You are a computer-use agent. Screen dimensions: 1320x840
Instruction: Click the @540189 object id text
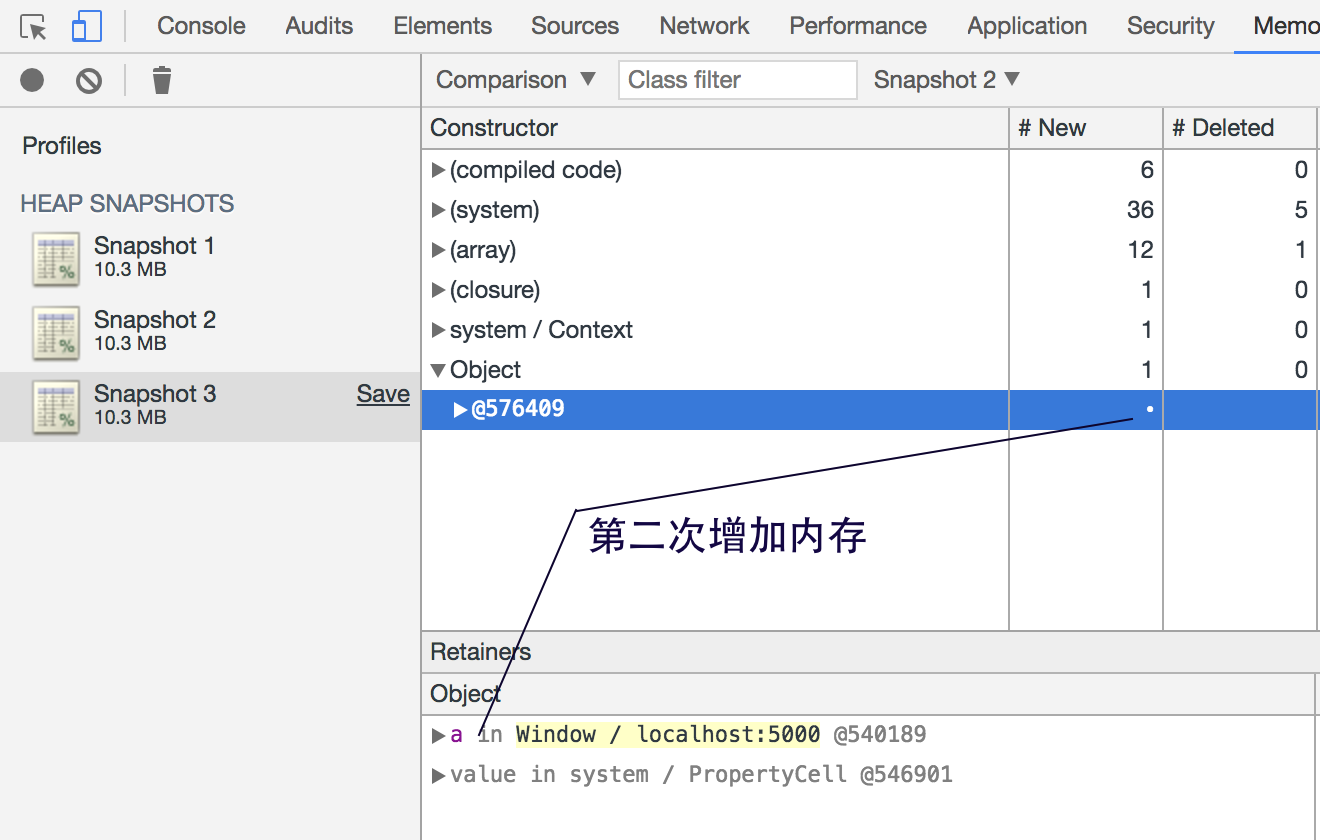pos(880,735)
